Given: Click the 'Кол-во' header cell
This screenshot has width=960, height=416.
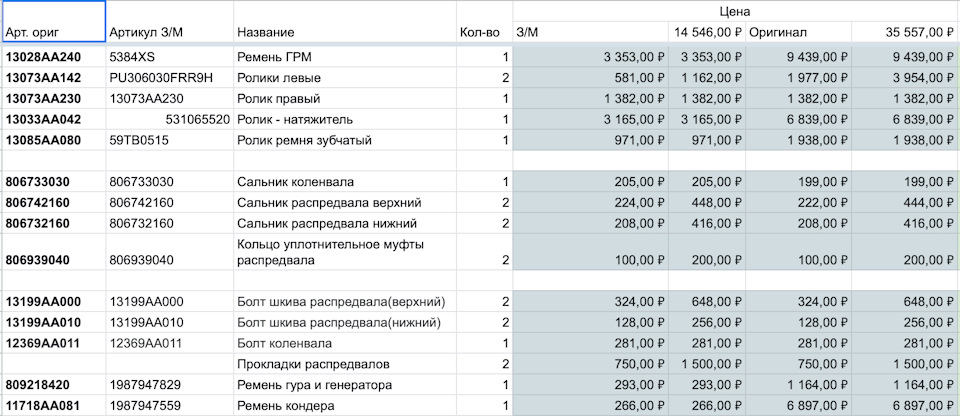Looking at the screenshot, I should 480,33.
